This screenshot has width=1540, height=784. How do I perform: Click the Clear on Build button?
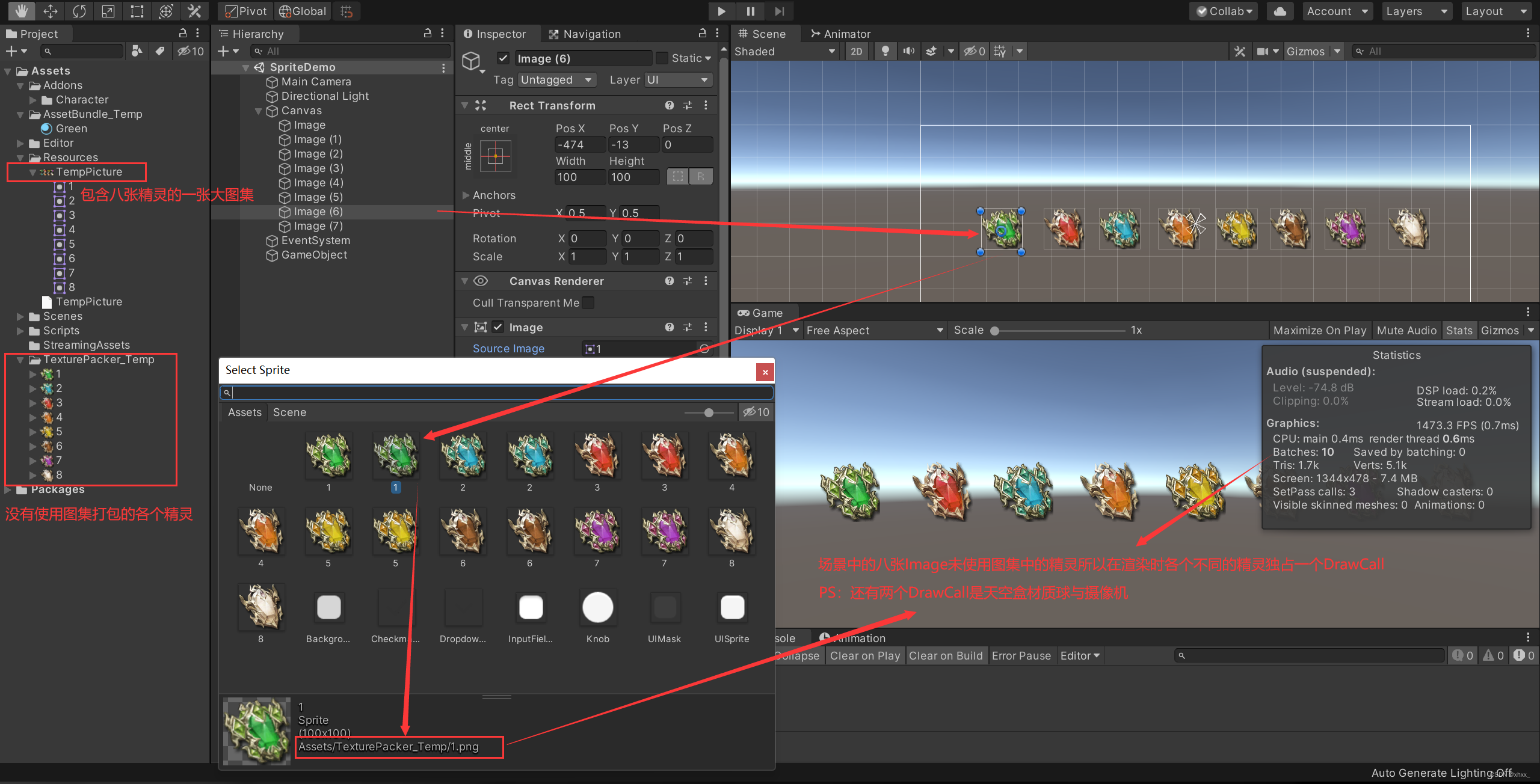(x=946, y=655)
